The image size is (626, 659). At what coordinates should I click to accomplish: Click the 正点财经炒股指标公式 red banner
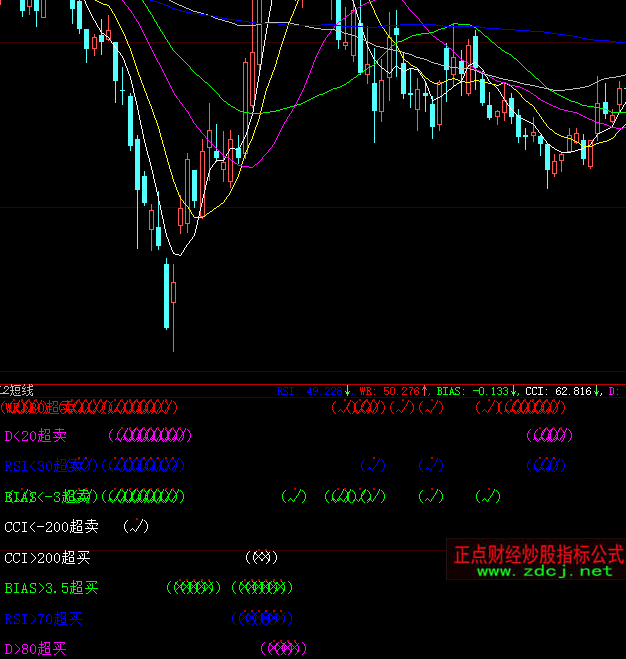click(537, 554)
